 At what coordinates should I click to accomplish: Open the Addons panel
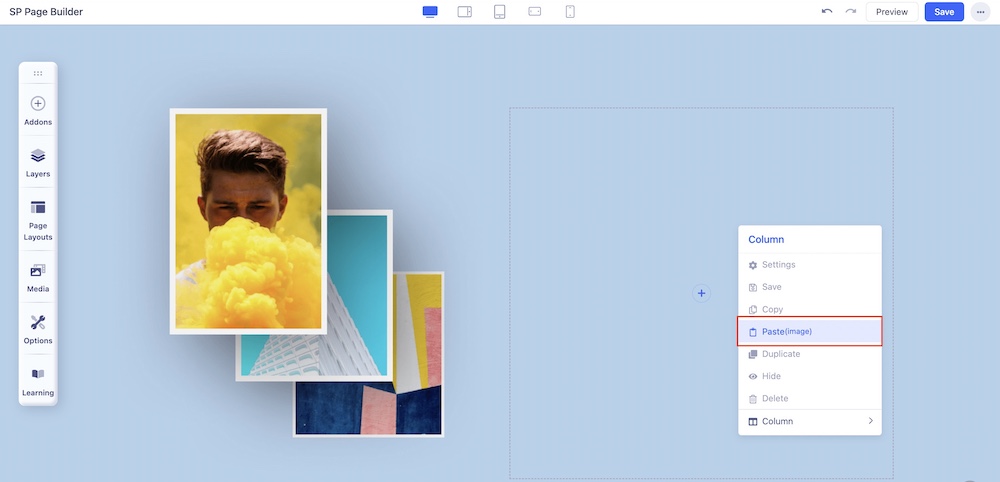click(x=38, y=111)
